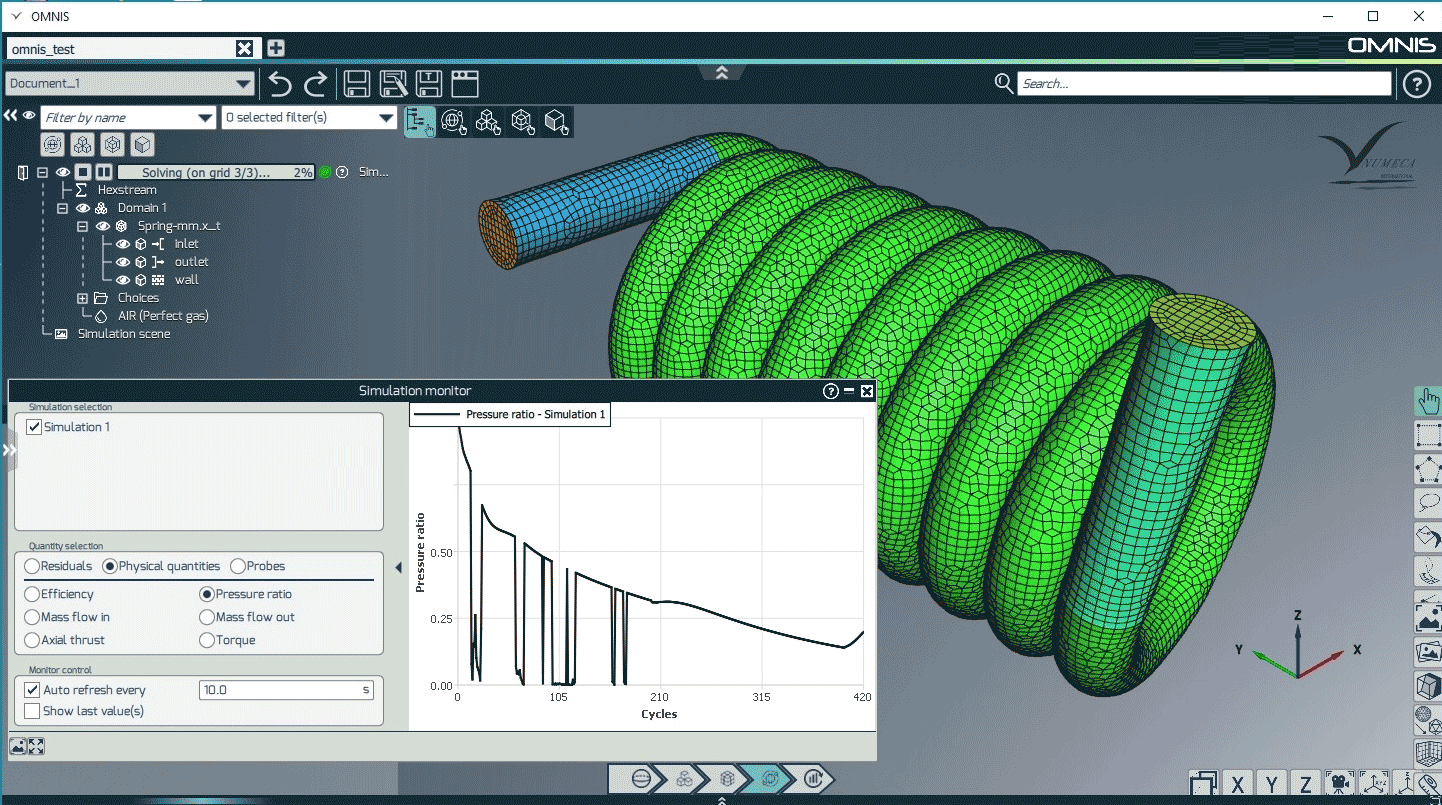The width and height of the screenshot is (1442, 805).
Task: Undo the last action in the toolbar
Action: 281,84
